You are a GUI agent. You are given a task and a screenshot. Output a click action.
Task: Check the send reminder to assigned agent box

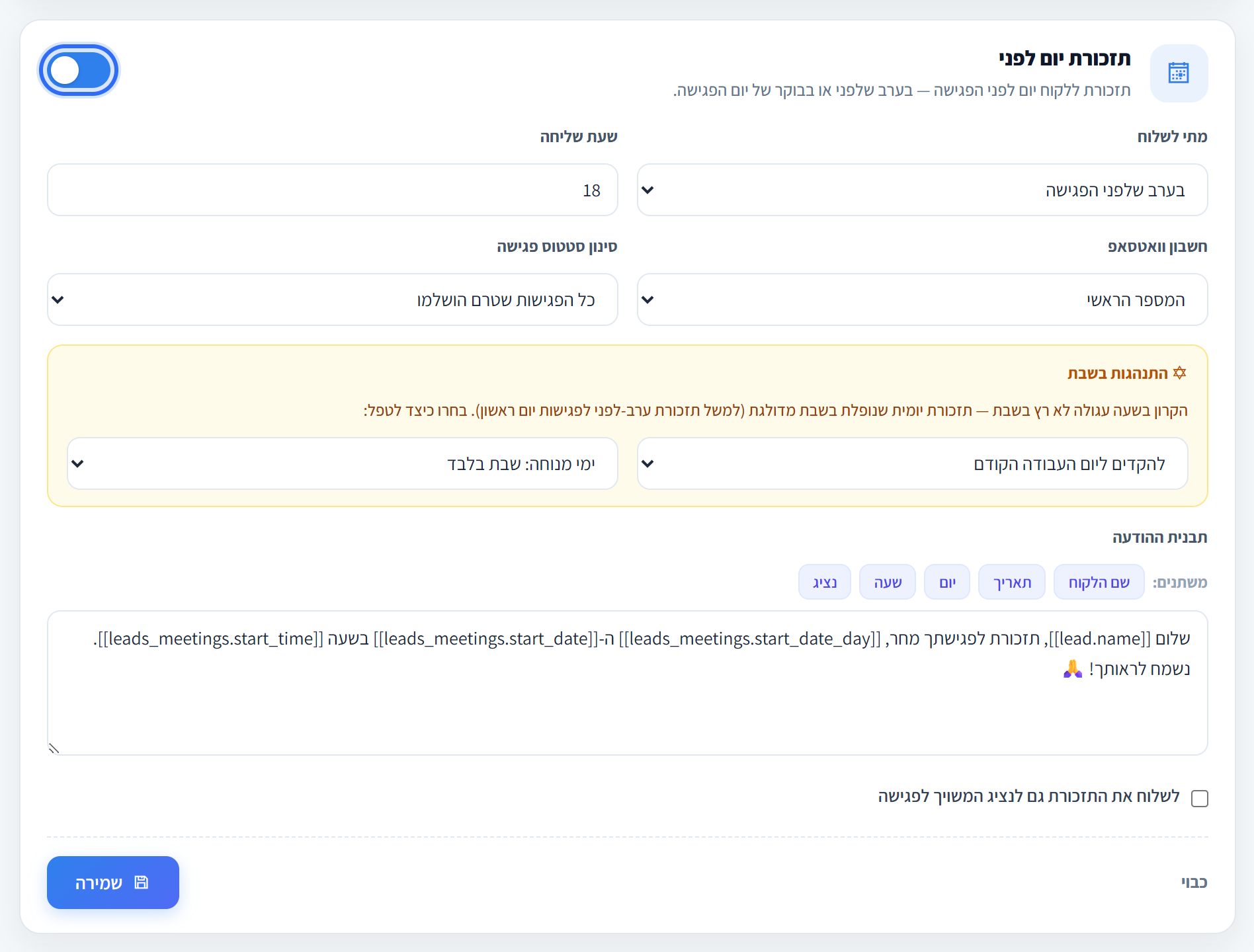[1200, 799]
